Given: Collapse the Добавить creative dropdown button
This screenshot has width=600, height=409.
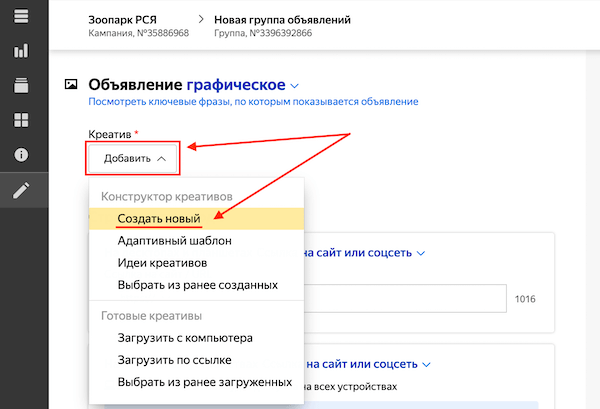Looking at the screenshot, I should pos(134,158).
